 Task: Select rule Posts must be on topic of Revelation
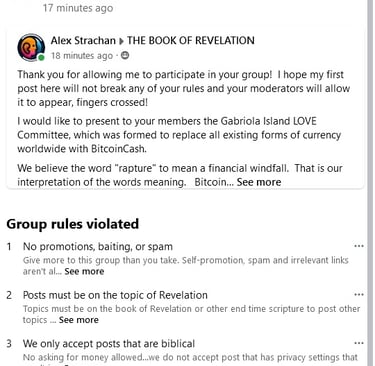(115, 295)
